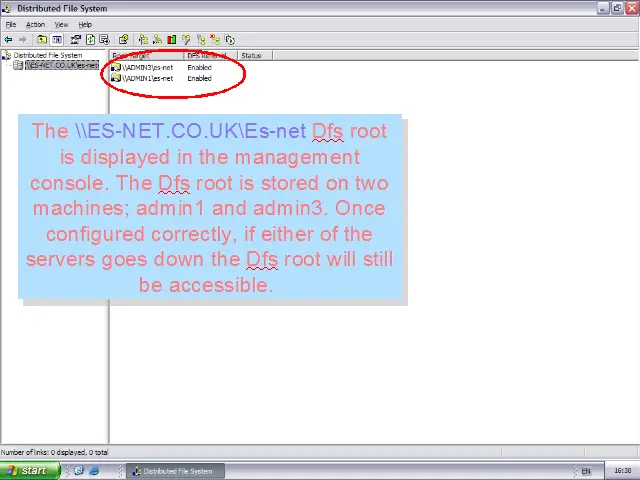Screen dimensions: 640x480
Task: Click the 16:30 system tray clock
Action: (622, 471)
